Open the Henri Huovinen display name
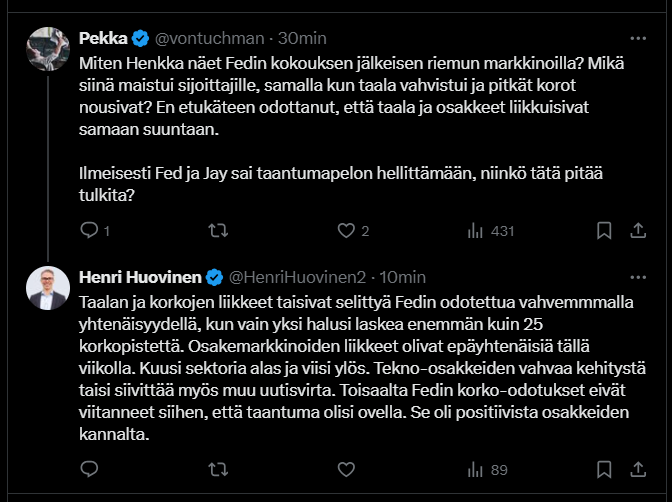The image size is (672, 502). click(x=139, y=276)
